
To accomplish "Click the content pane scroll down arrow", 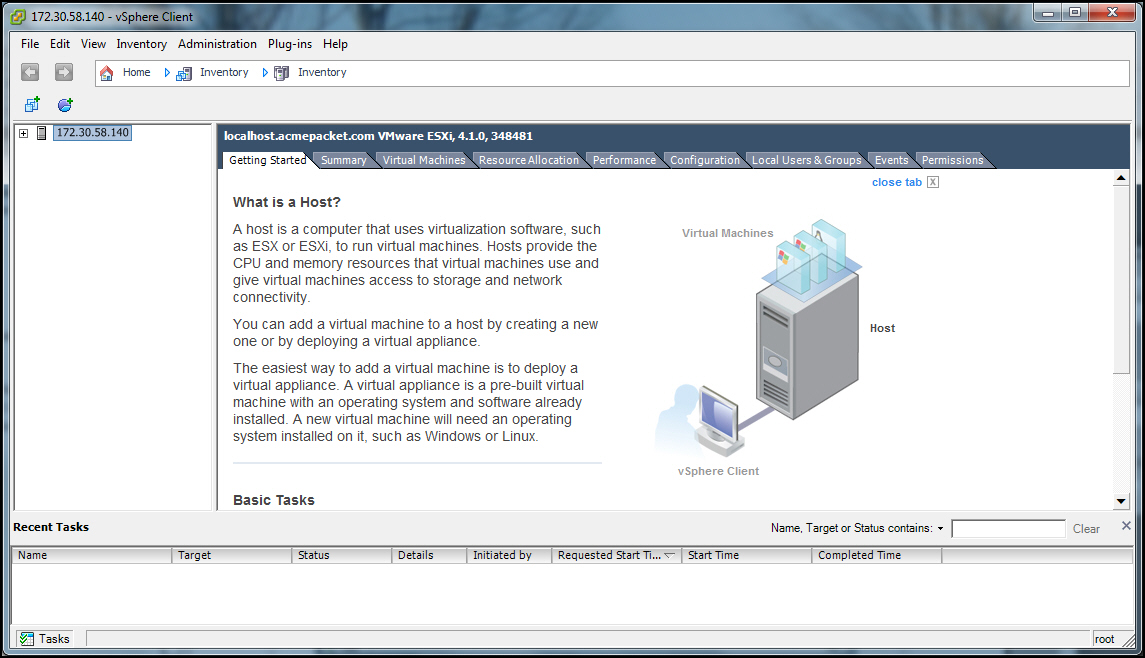I will tap(1121, 501).
